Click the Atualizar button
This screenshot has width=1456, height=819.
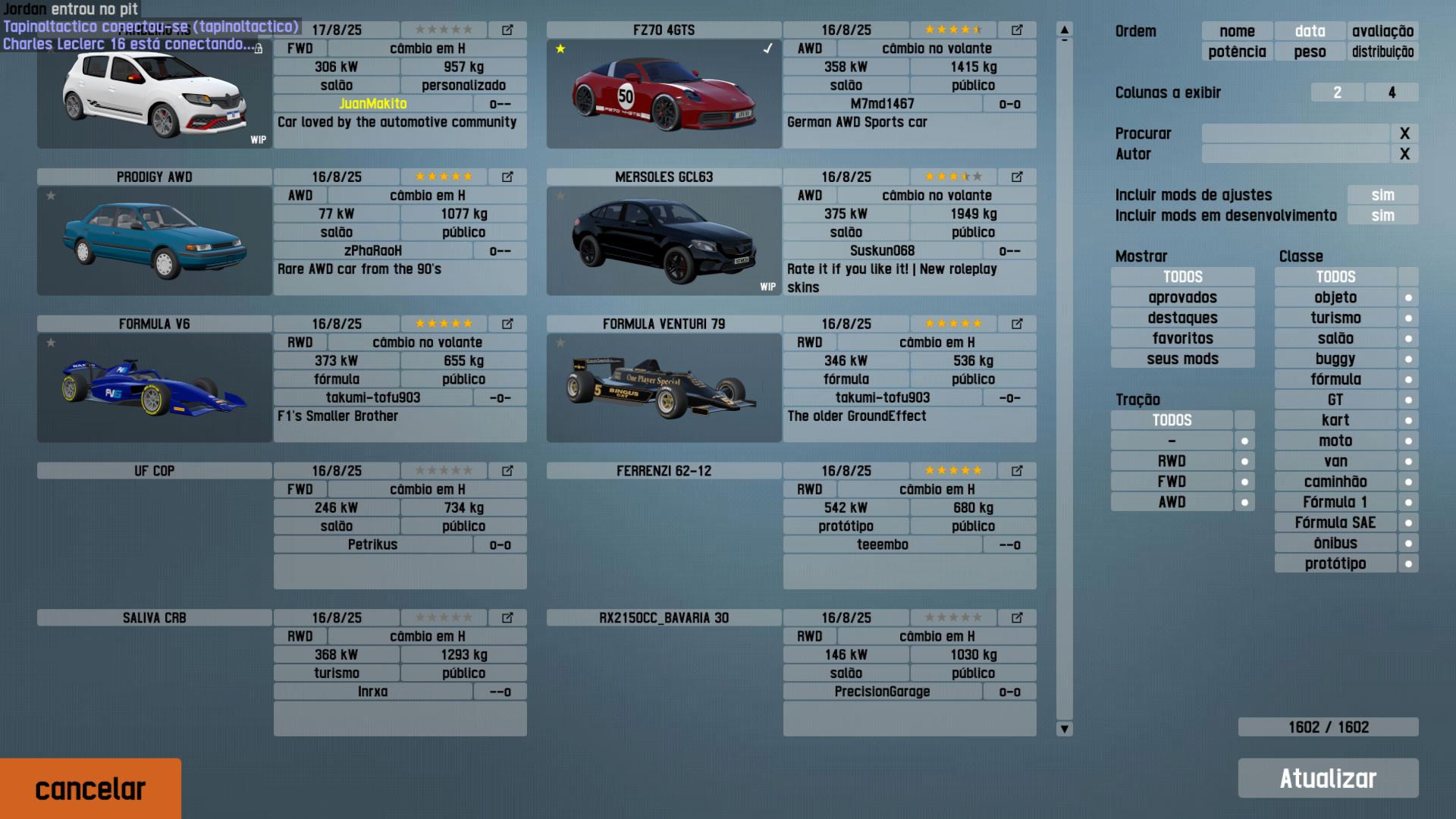pos(1327,778)
